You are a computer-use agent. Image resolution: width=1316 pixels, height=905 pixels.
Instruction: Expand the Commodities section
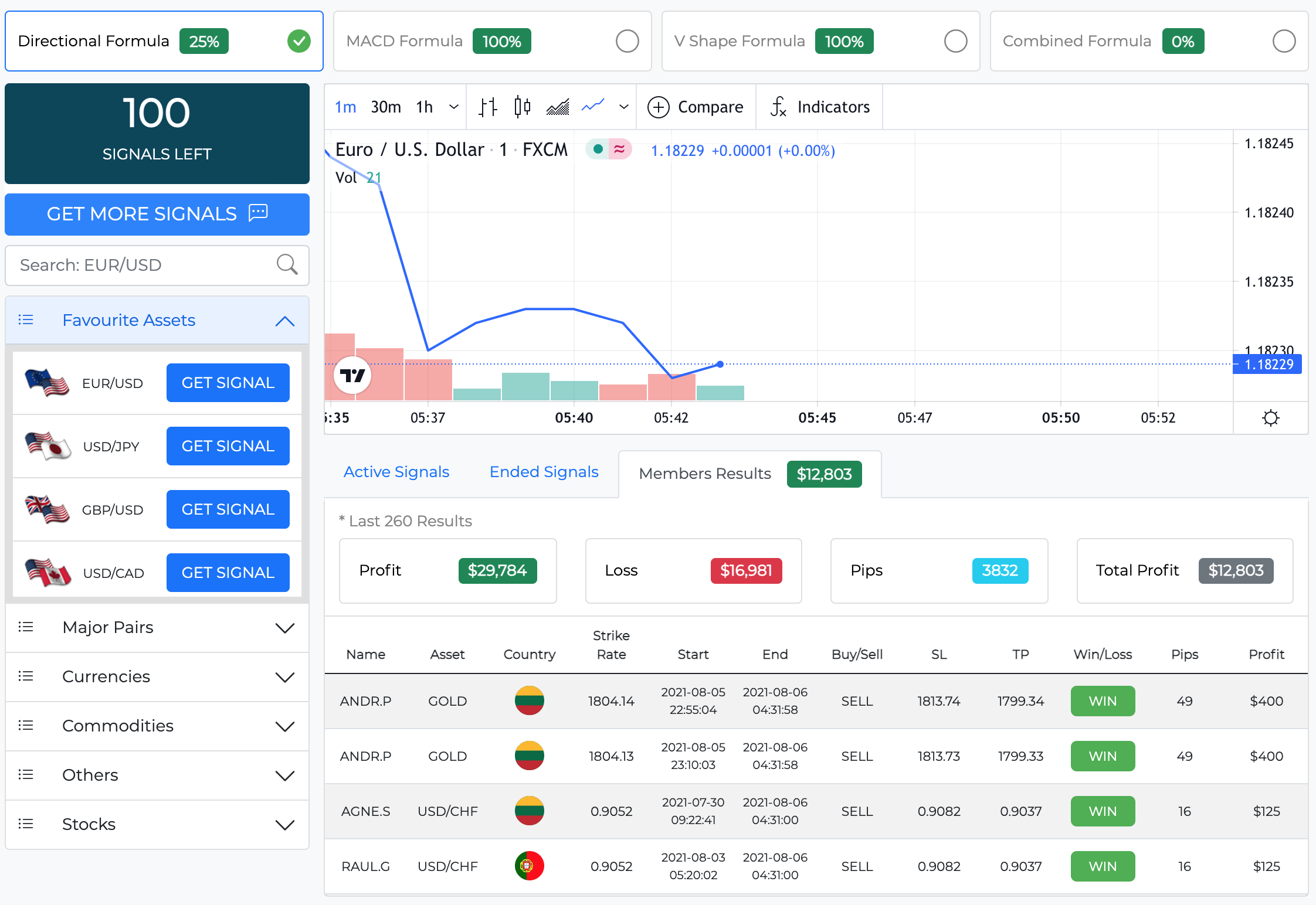coord(285,726)
